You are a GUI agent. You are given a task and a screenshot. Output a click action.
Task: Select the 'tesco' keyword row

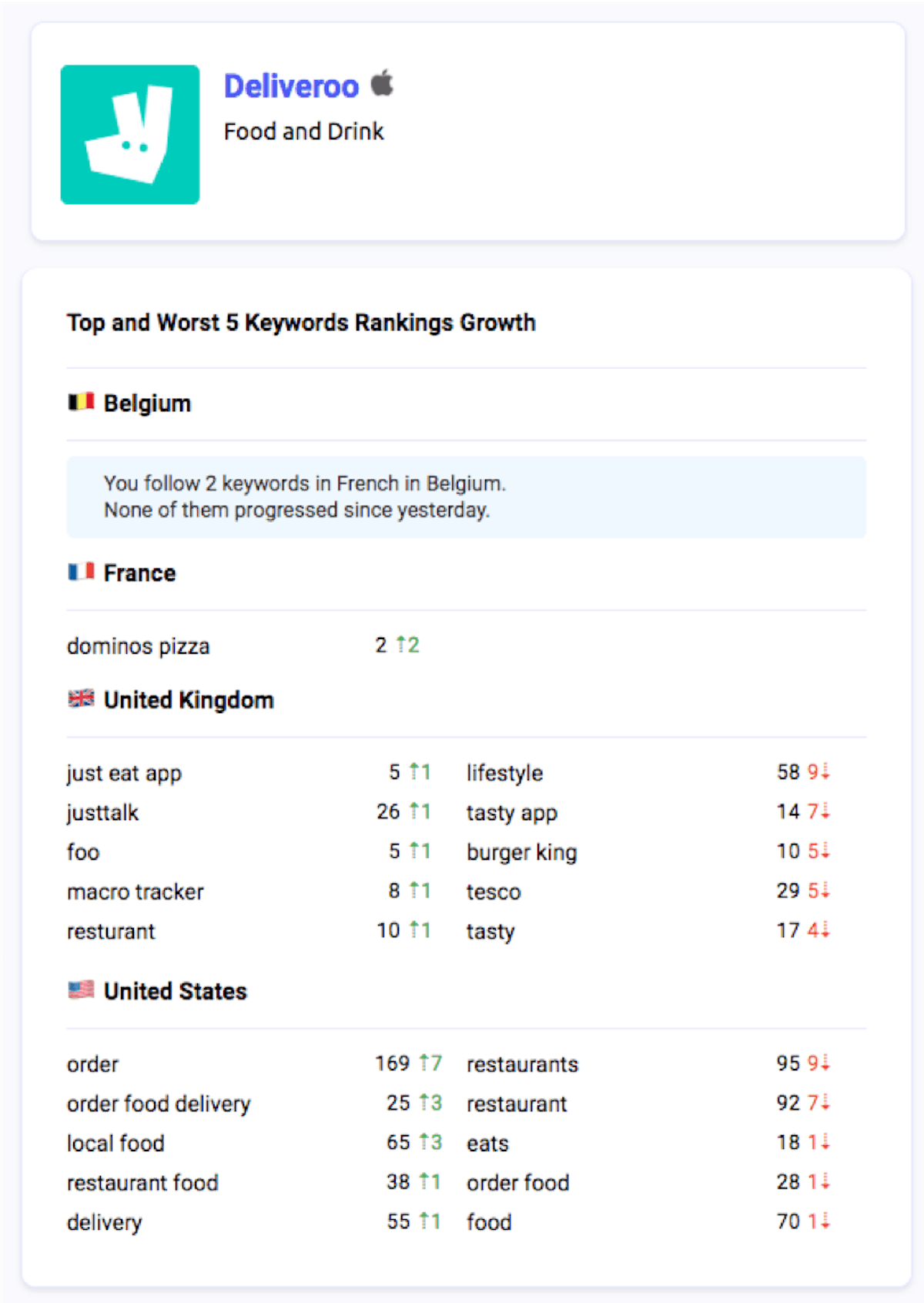tap(494, 892)
